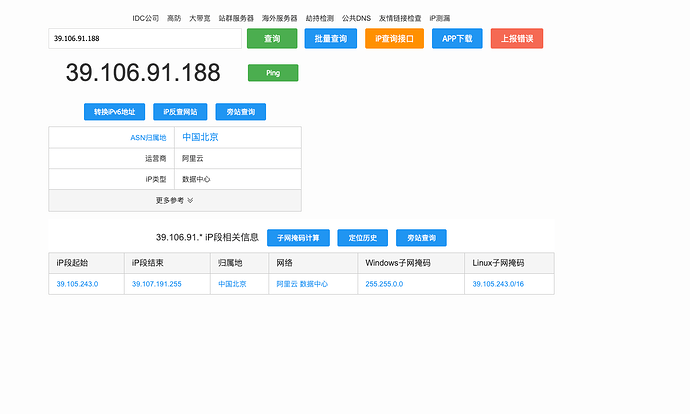Open the 劫持检测 navigation link

point(320,18)
